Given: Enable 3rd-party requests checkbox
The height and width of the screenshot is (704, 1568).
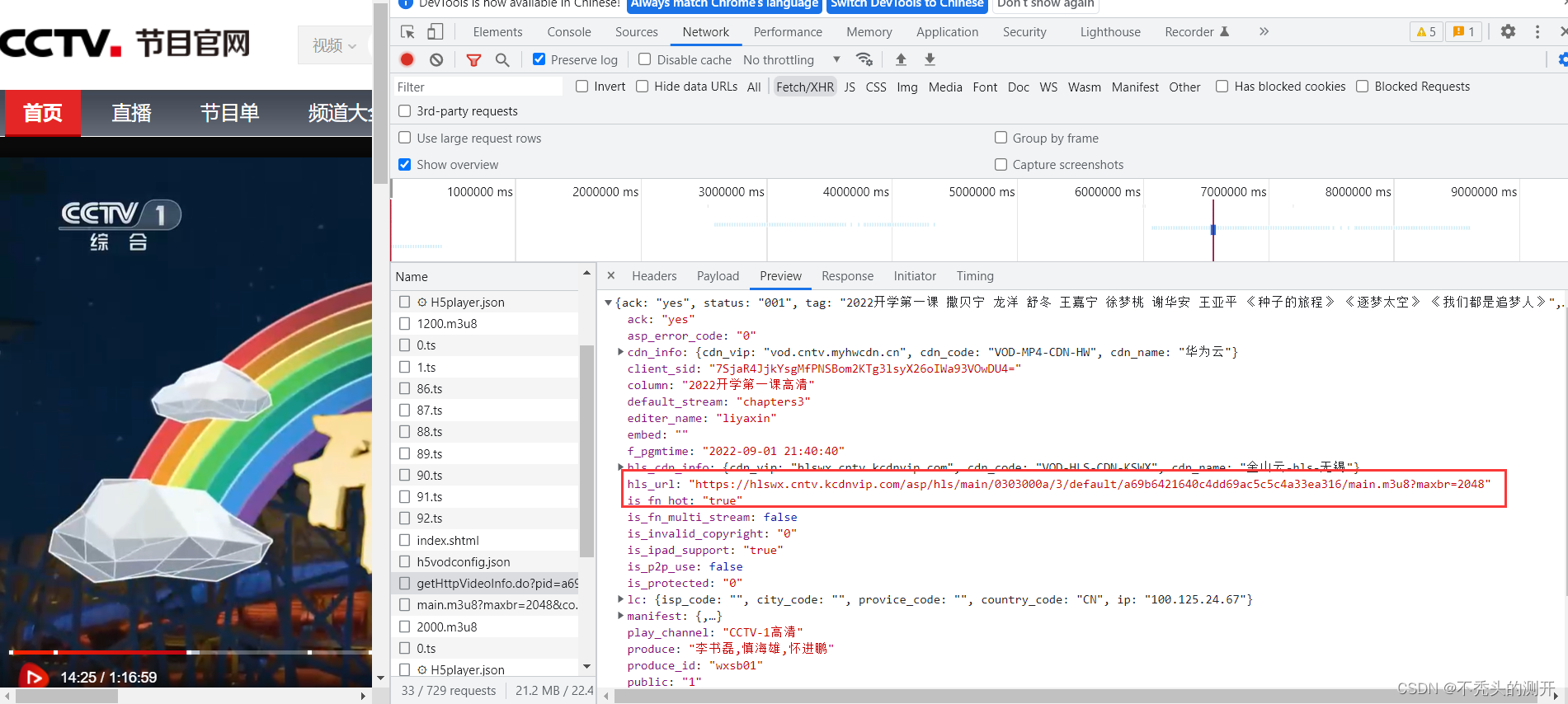Looking at the screenshot, I should point(404,110).
